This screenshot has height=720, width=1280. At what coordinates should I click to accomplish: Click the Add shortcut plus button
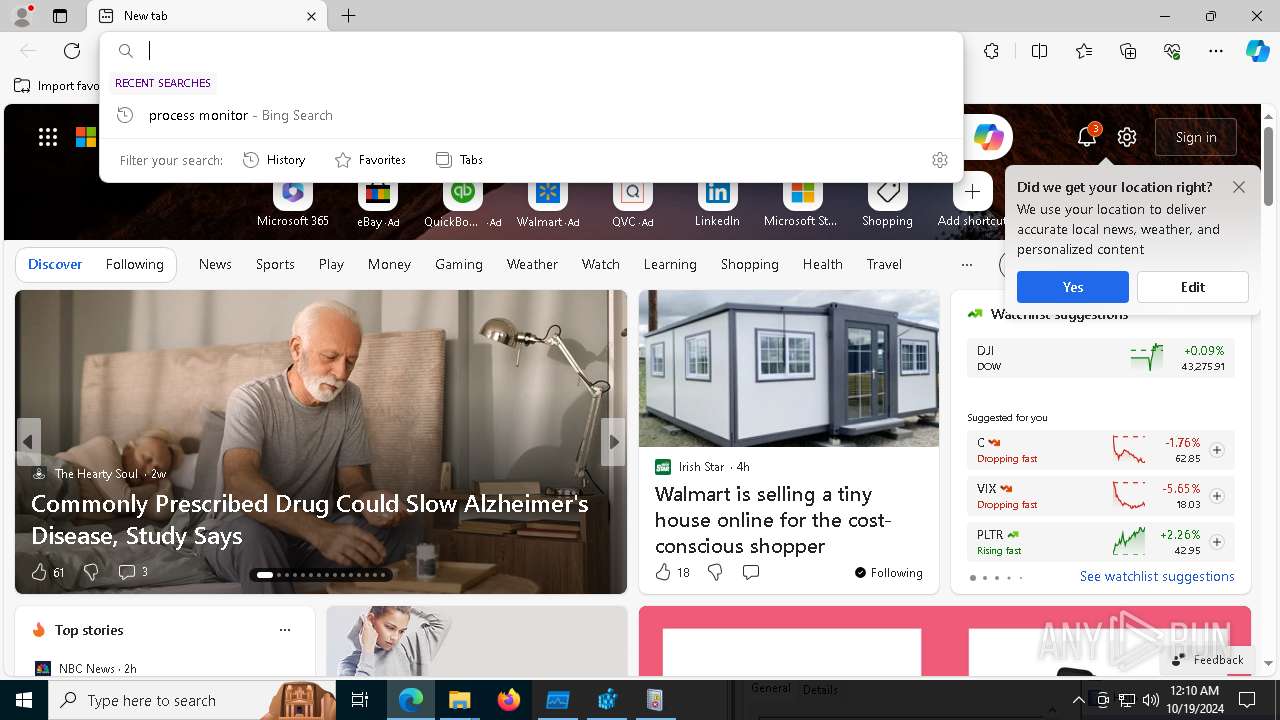coord(972,192)
